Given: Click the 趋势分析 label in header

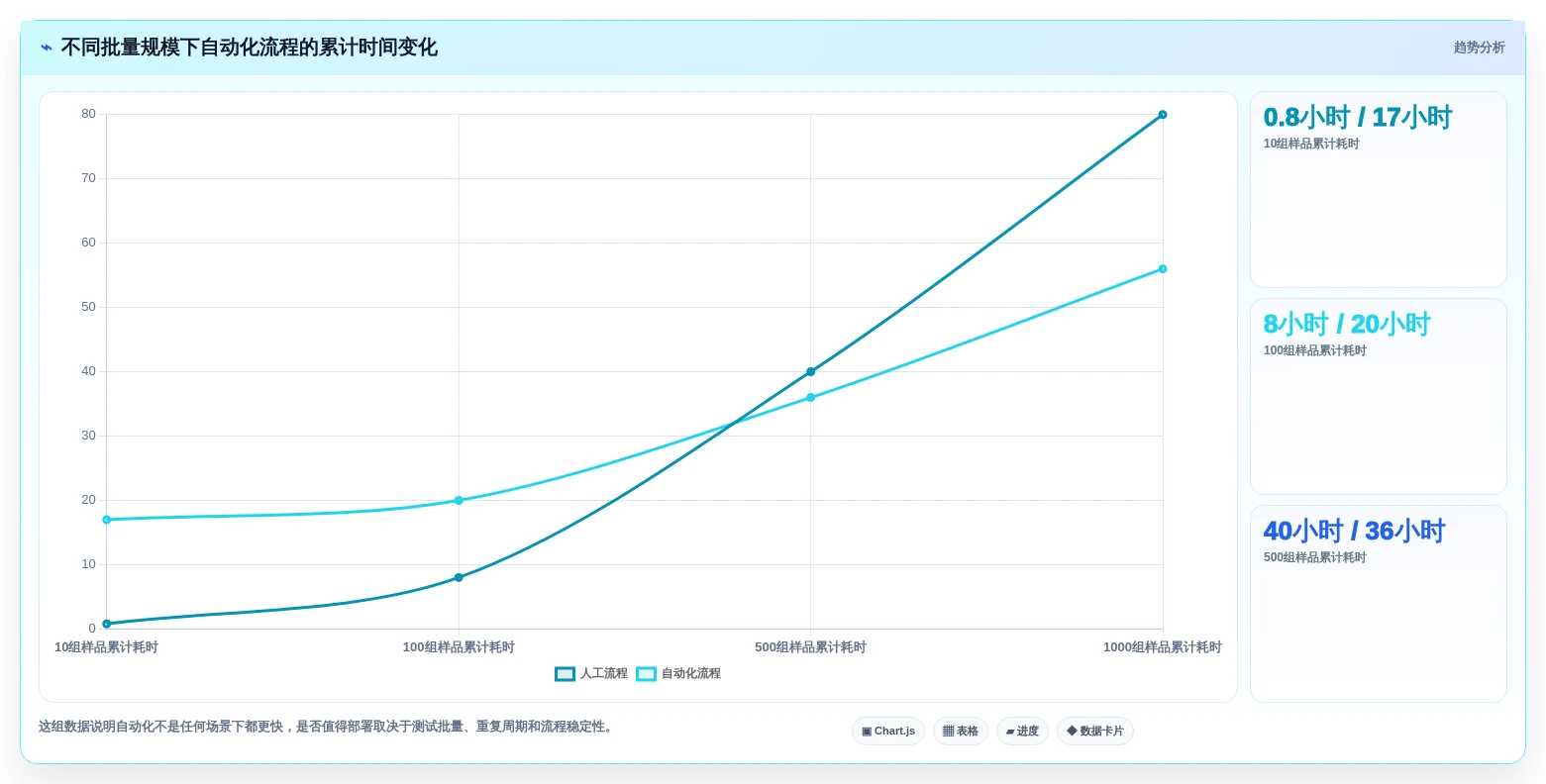Looking at the screenshot, I should coord(1479,48).
